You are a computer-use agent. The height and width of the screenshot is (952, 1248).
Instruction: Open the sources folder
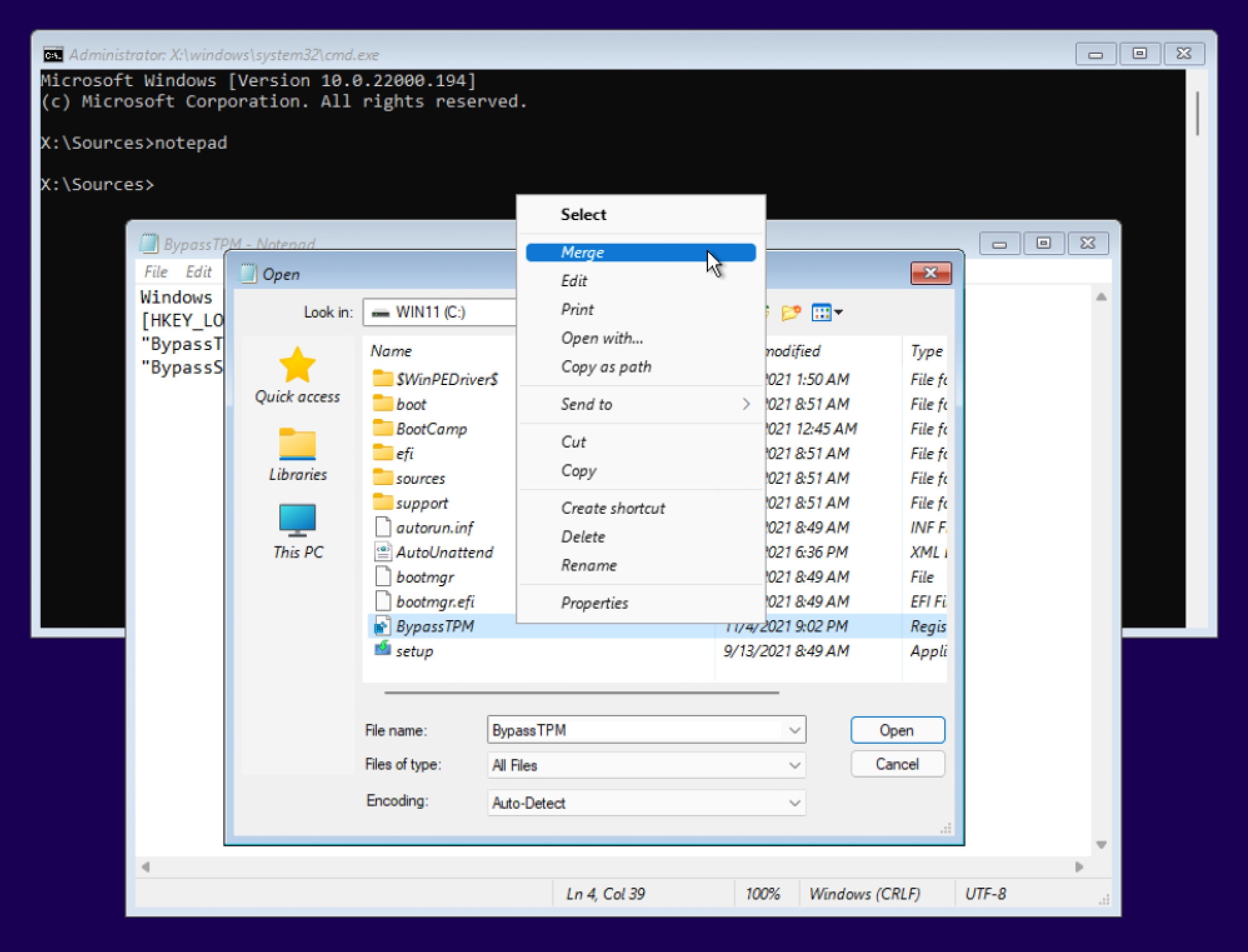coord(420,478)
